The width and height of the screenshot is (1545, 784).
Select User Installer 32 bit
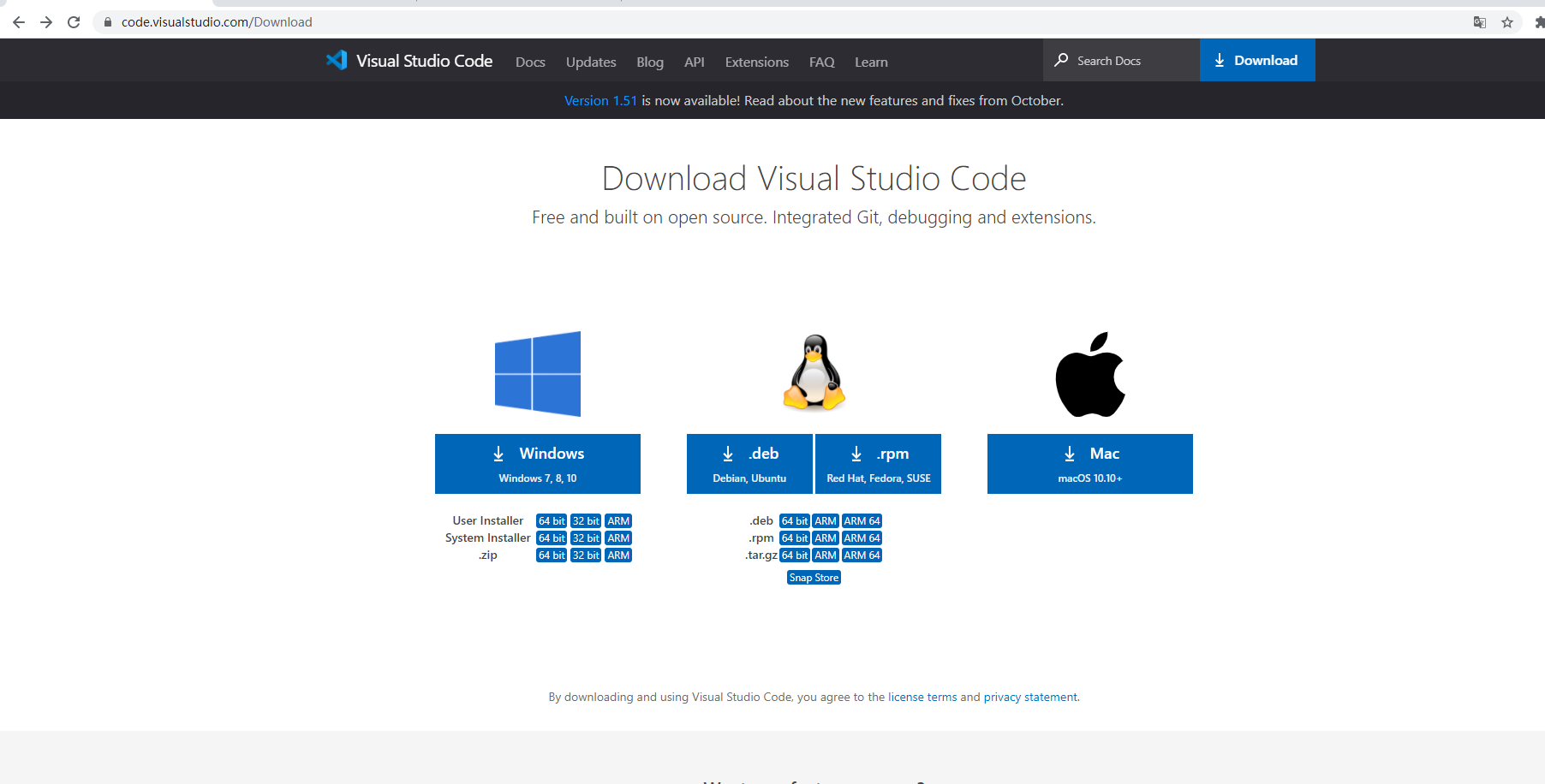pos(586,521)
